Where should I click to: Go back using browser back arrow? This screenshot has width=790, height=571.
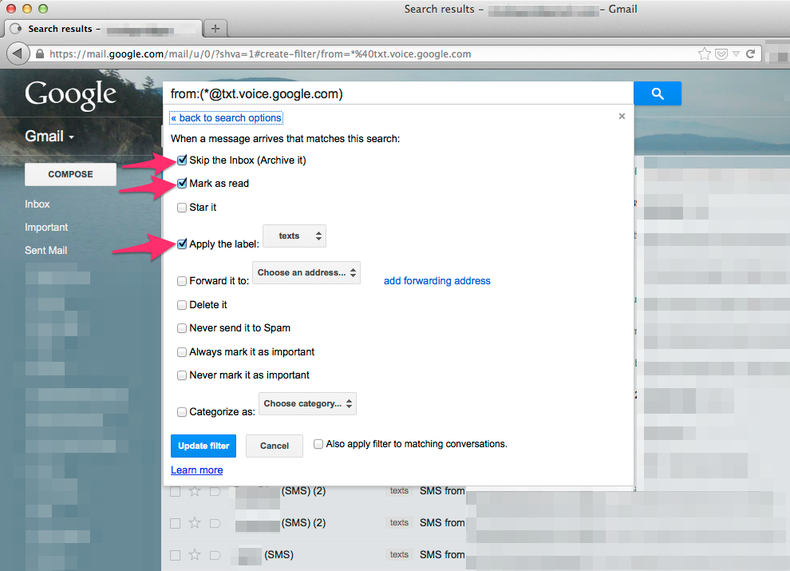[17, 53]
